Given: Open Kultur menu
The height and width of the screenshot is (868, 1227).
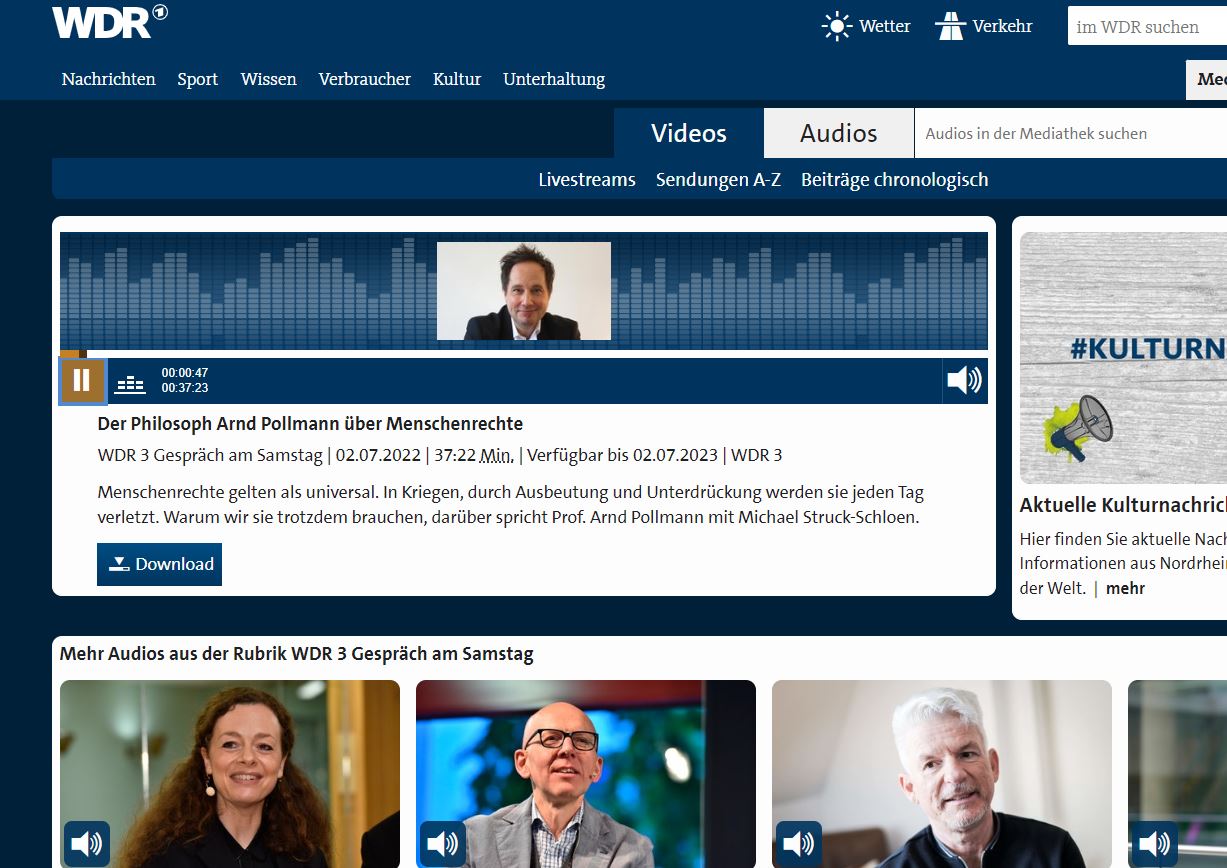Looking at the screenshot, I should [x=457, y=79].
